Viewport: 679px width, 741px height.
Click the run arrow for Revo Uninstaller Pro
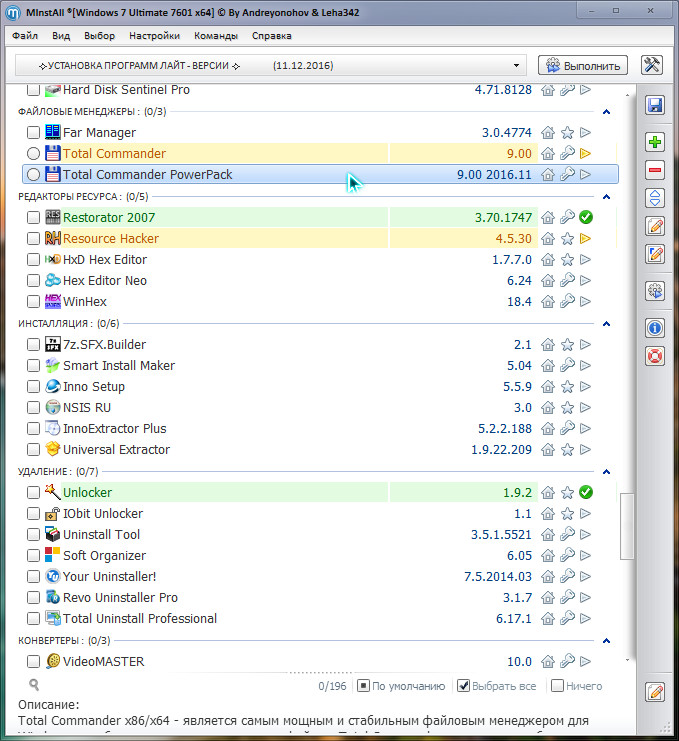click(x=585, y=597)
